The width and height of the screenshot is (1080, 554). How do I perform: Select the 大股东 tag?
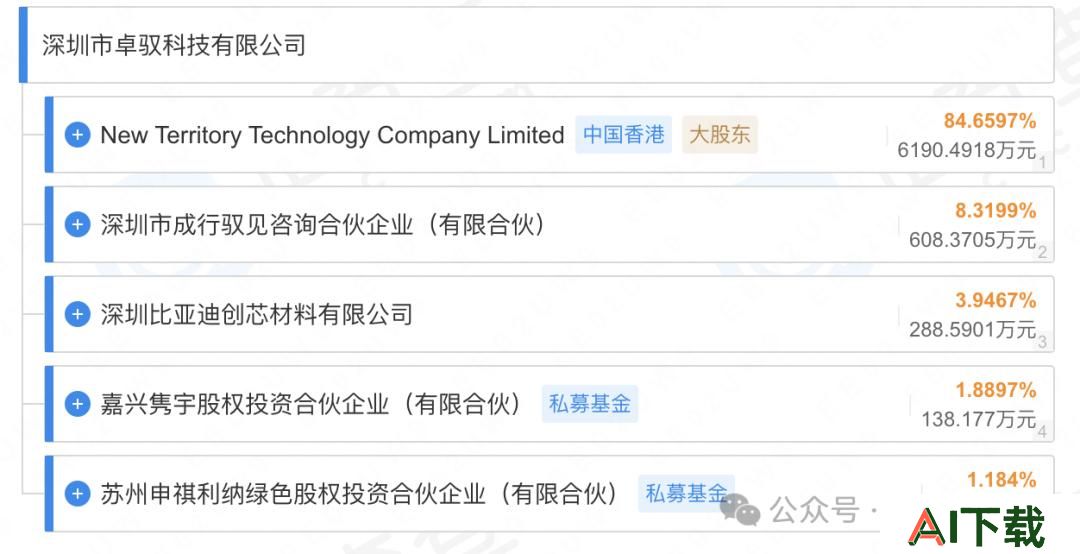pyautogui.click(x=720, y=134)
